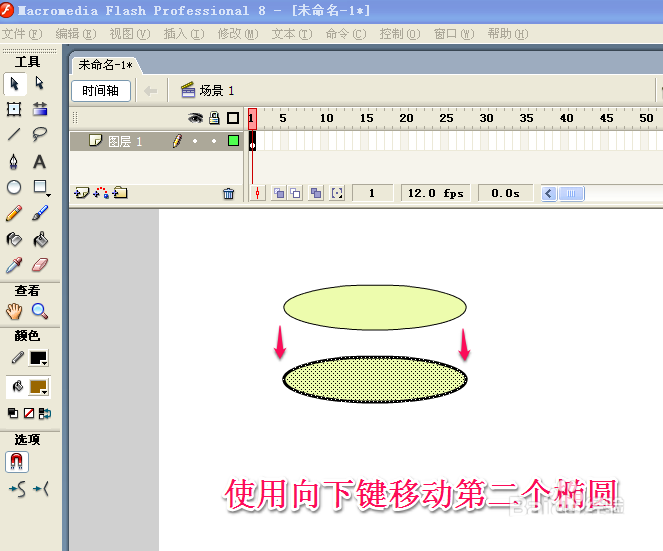663x551 pixels.
Task: Click the Smooth option button
Action: pyautogui.click(x=18, y=489)
